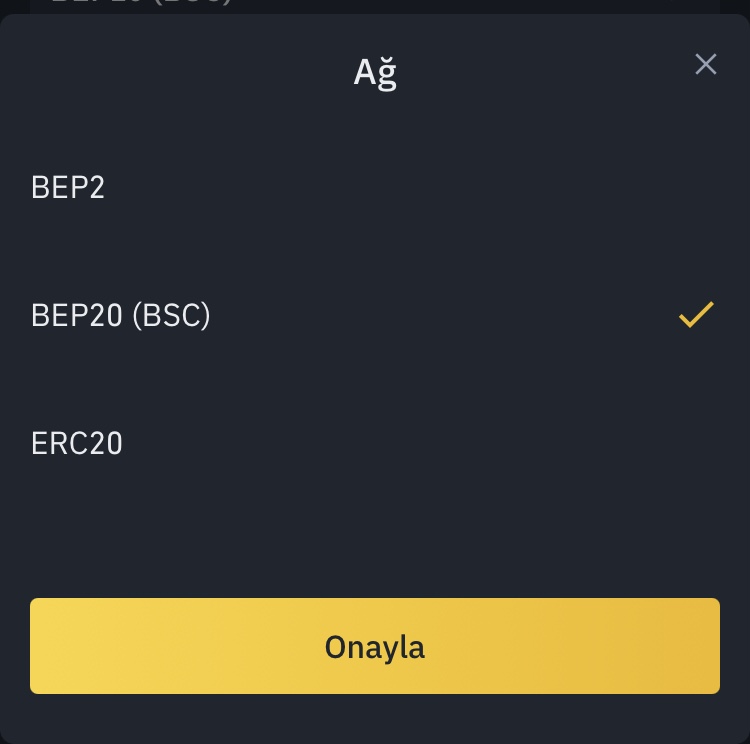The height and width of the screenshot is (744, 750).
Task: Tap the partially hidden network field above the sheet
Action: point(375,5)
